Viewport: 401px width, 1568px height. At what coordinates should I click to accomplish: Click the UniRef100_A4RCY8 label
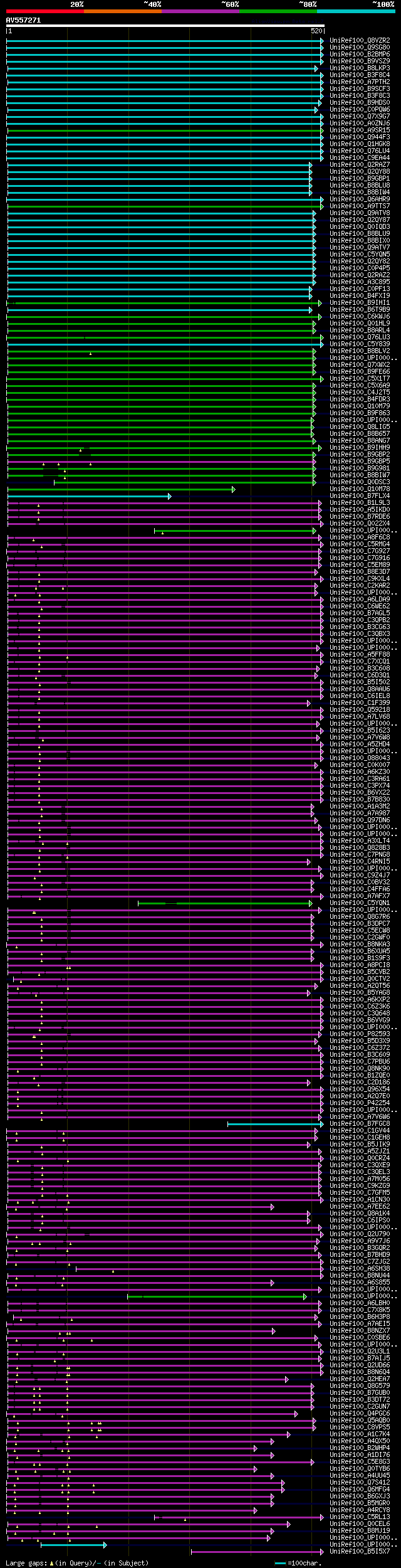[360, 1510]
